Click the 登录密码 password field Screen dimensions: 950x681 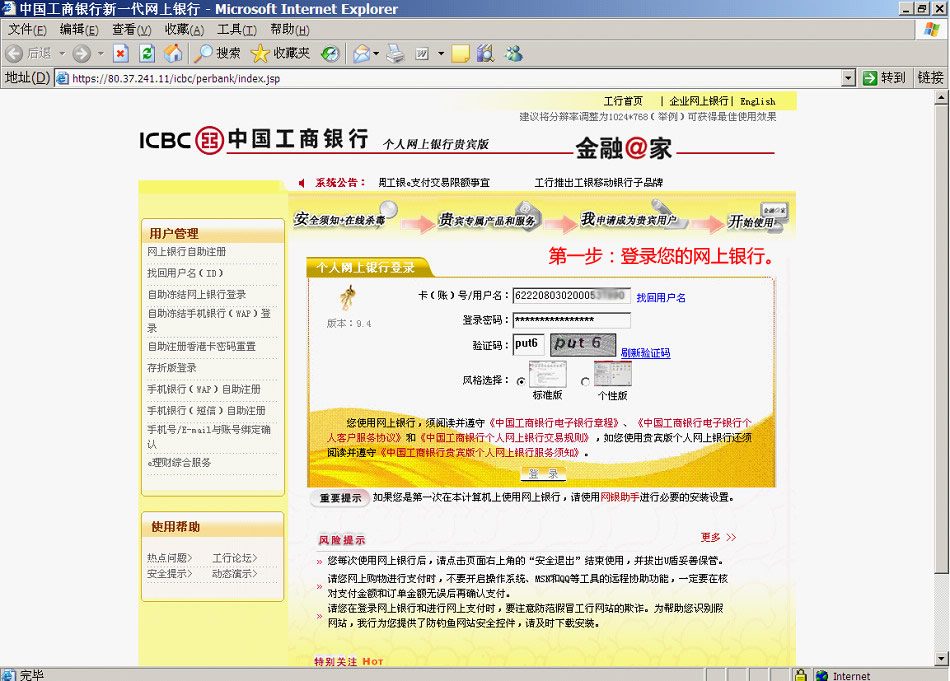coord(571,320)
